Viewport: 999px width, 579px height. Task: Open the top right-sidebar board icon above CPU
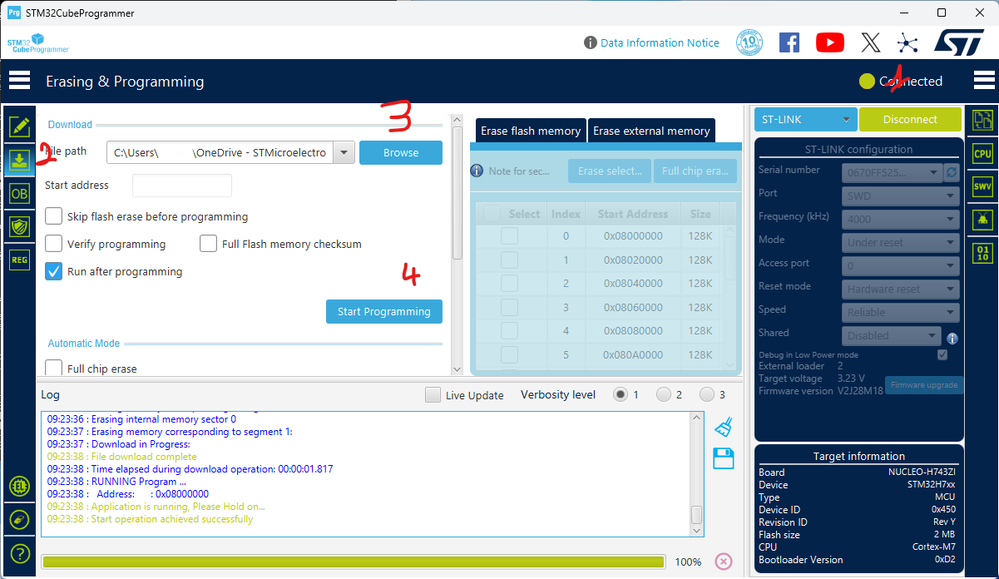pos(982,120)
